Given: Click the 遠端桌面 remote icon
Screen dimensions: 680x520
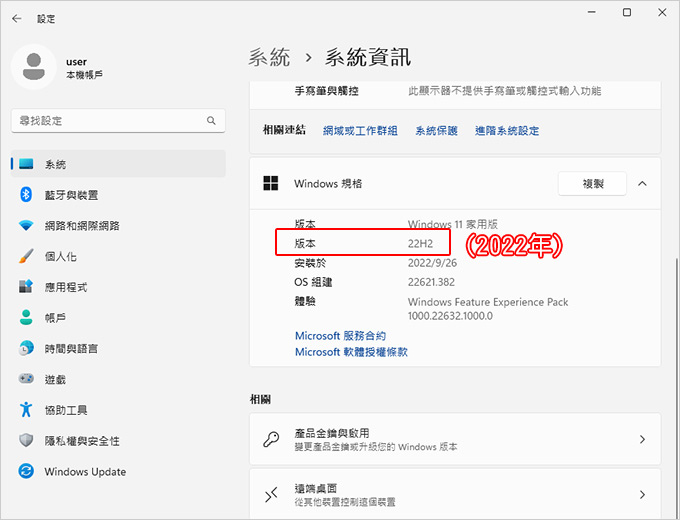Looking at the screenshot, I should coord(271,494).
